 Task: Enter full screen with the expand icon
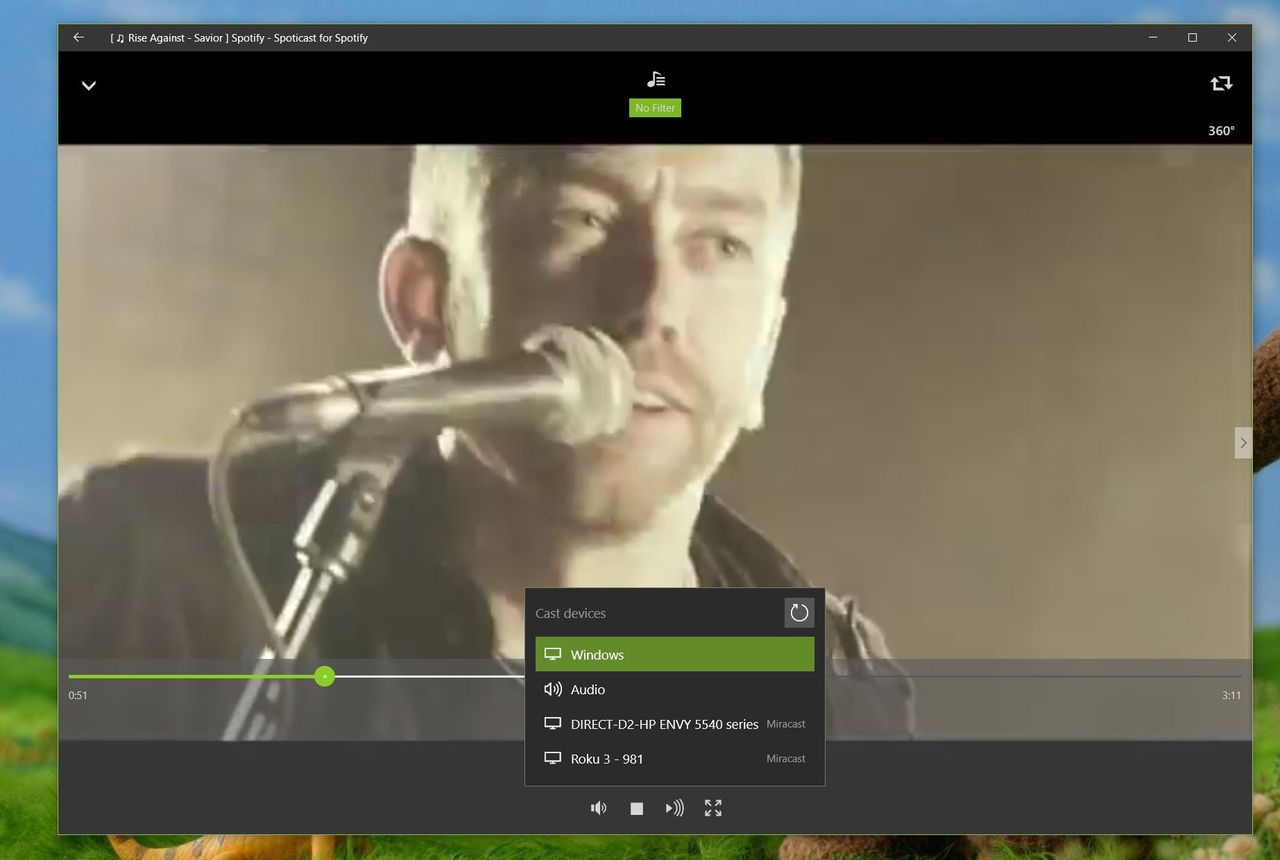713,808
